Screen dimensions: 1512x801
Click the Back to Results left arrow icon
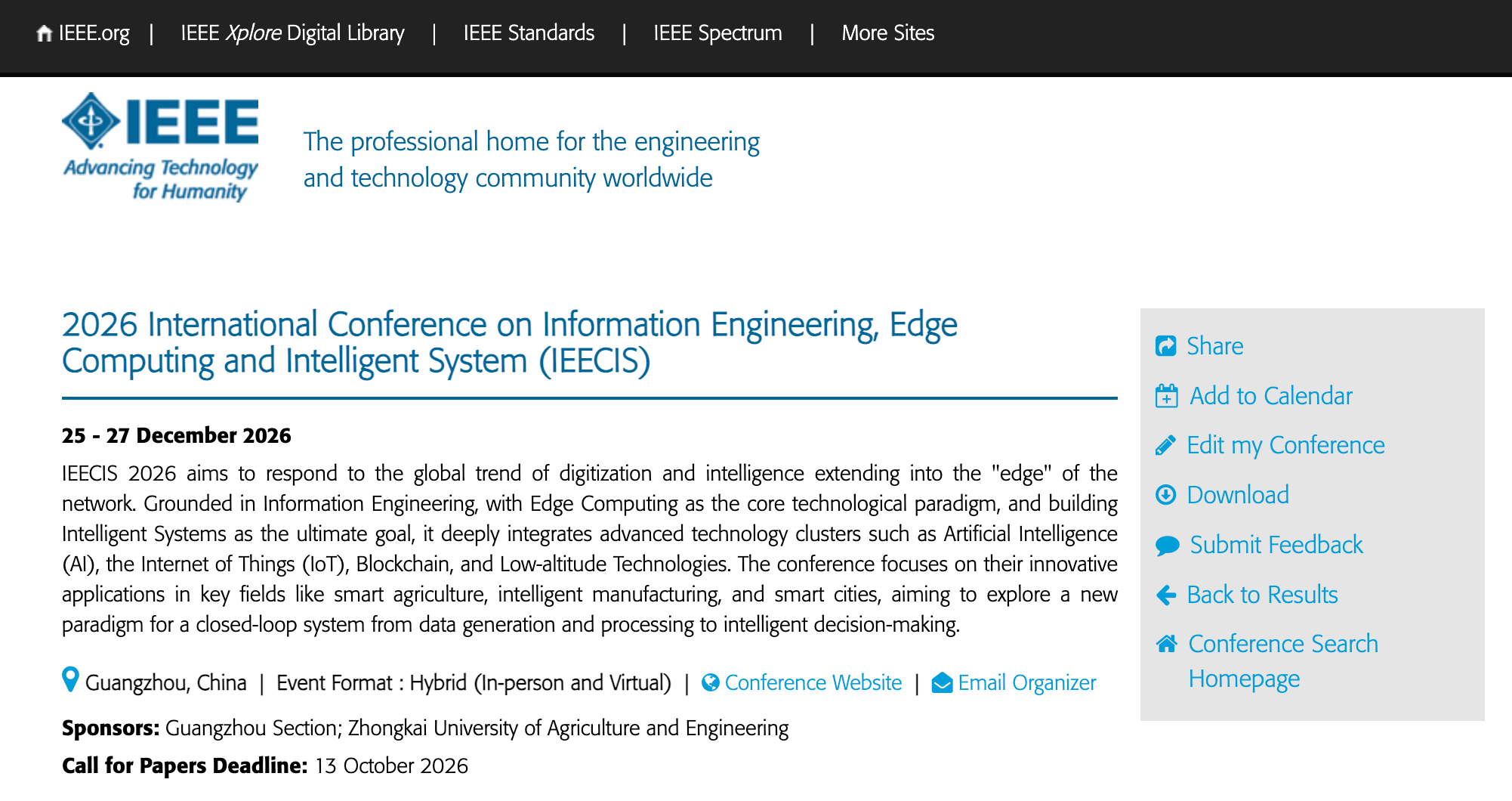pos(1166,595)
